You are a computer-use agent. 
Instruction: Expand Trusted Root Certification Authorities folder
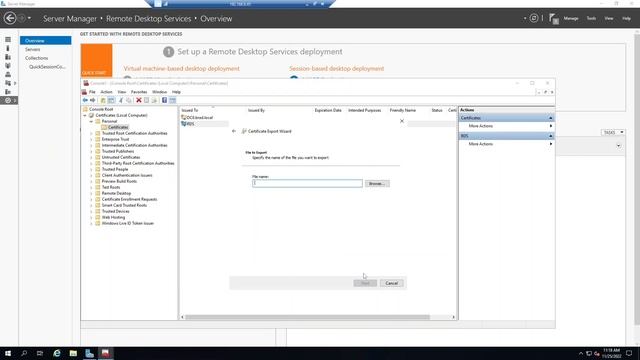(x=91, y=133)
